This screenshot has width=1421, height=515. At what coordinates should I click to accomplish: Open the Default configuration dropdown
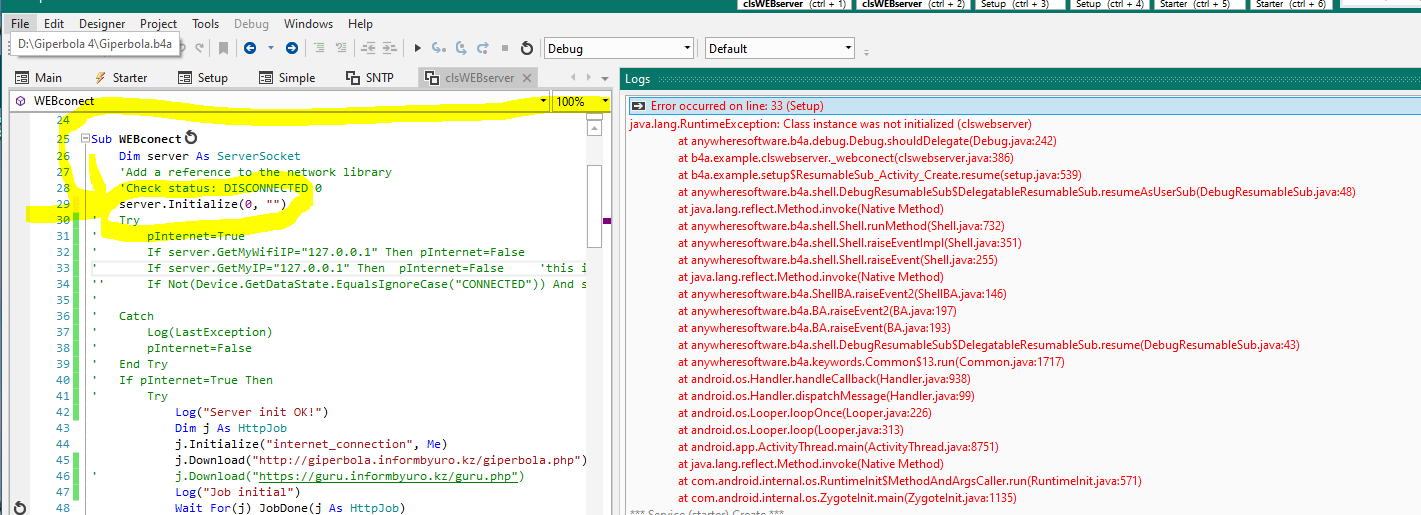coord(848,48)
